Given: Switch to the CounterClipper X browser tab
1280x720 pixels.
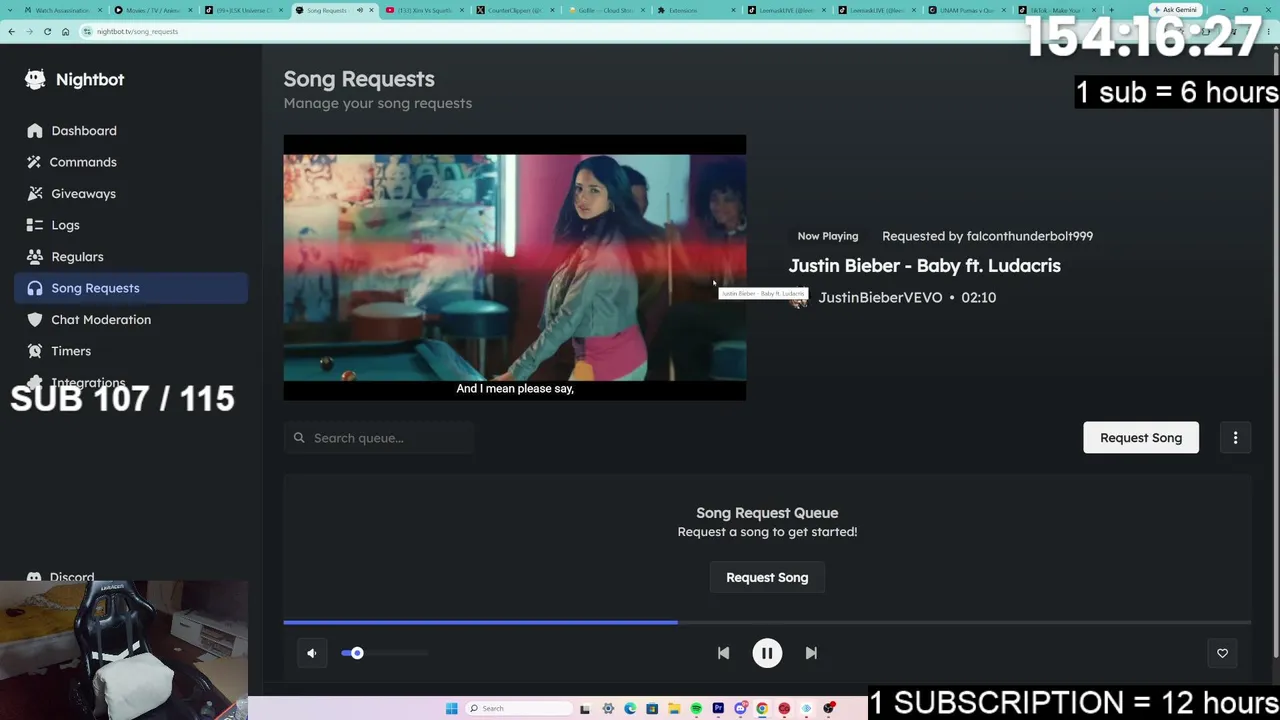Looking at the screenshot, I should point(516,10).
